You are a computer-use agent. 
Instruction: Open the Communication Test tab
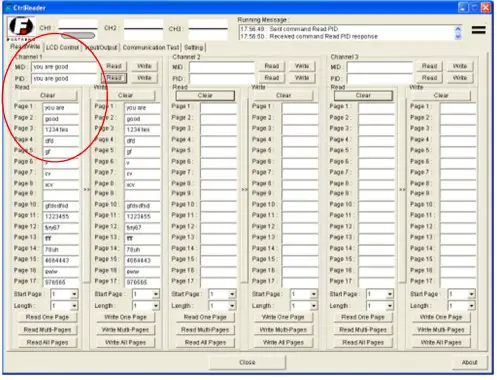tap(151, 48)
